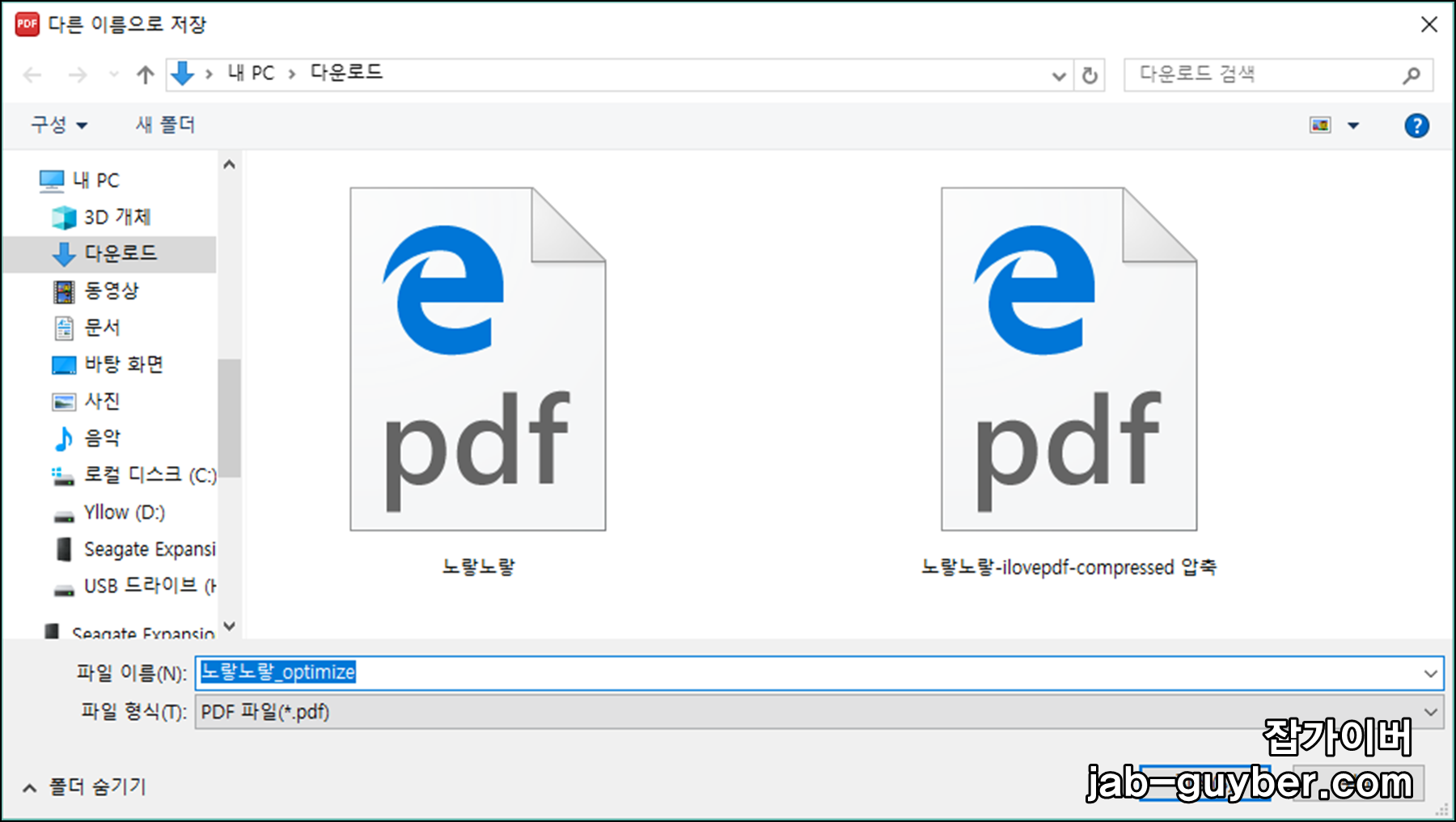Create a folder with 새 폴더
Image resolution: width=1456 pixels, height=822 pixels.
click(165, 125)
